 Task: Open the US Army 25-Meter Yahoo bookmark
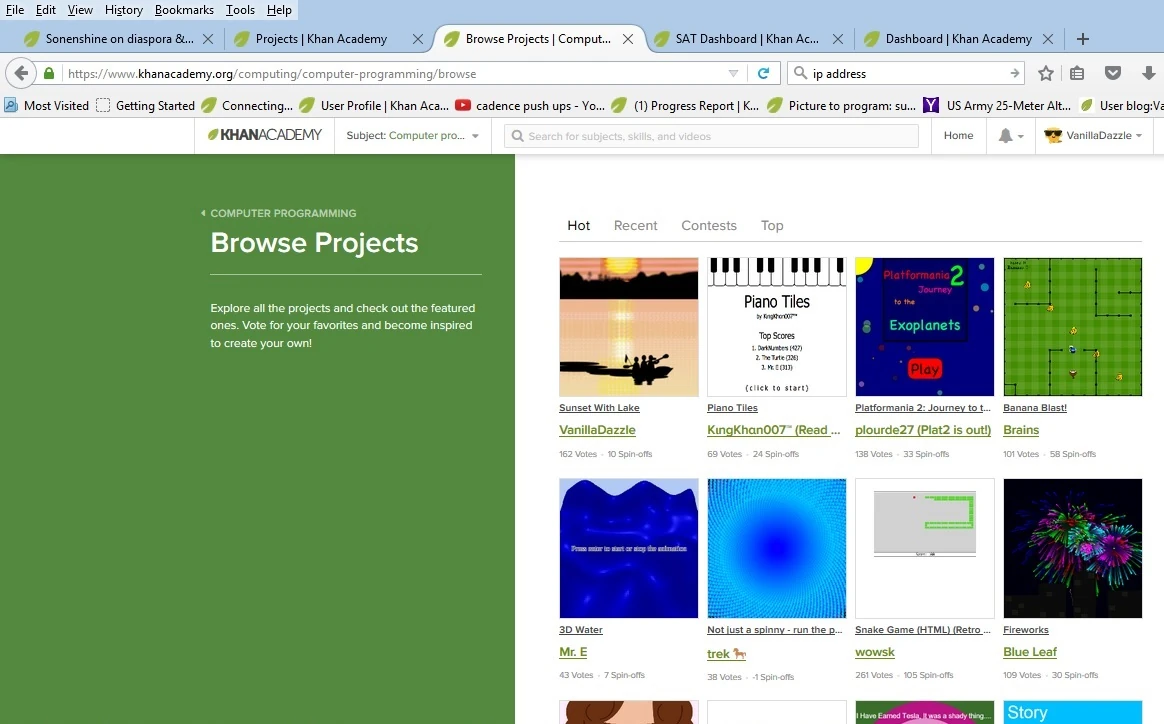pyautogui.click(x=997, y=105)
